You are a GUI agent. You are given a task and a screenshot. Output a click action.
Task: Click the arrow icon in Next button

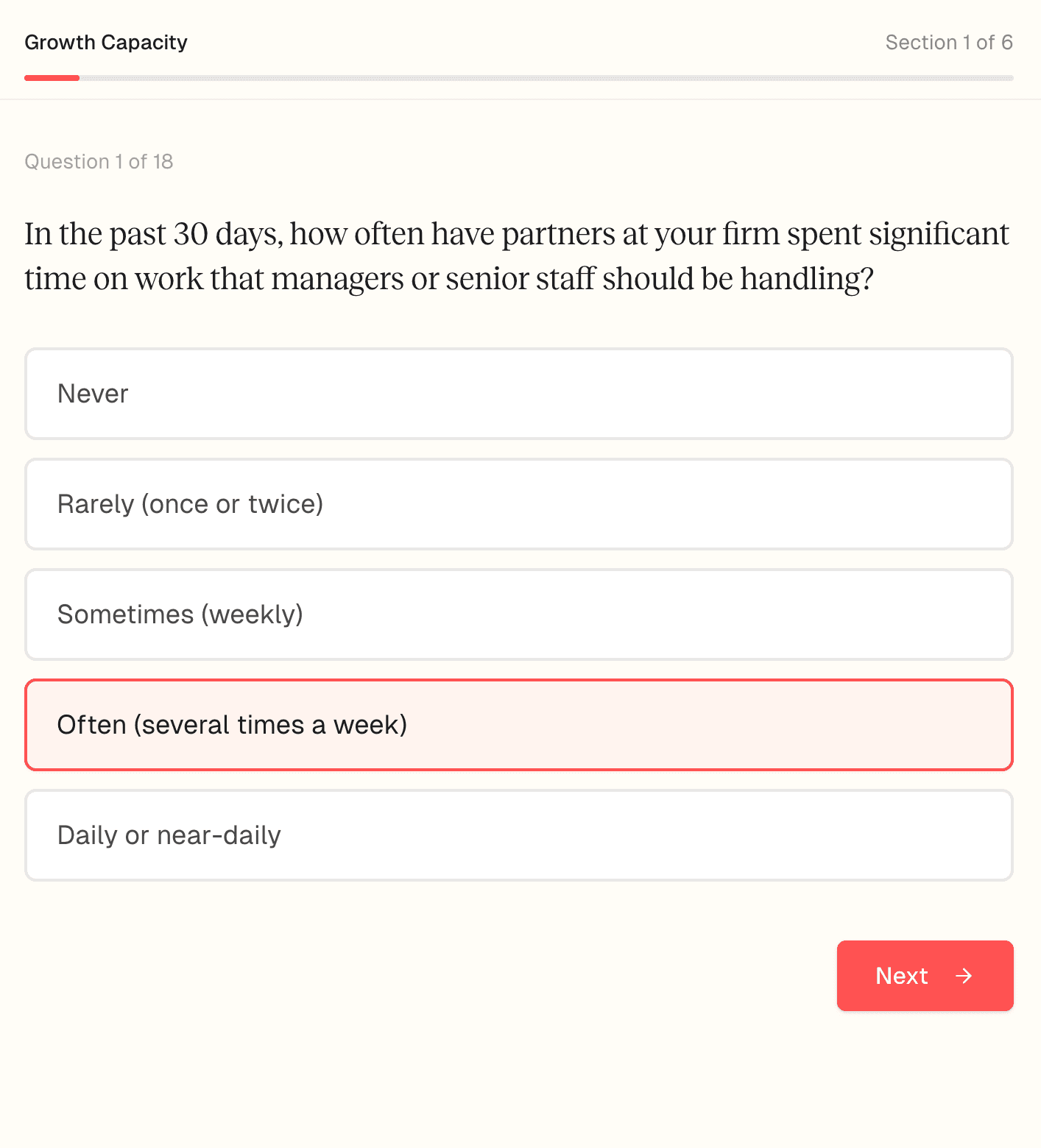(x=964, y=976)
